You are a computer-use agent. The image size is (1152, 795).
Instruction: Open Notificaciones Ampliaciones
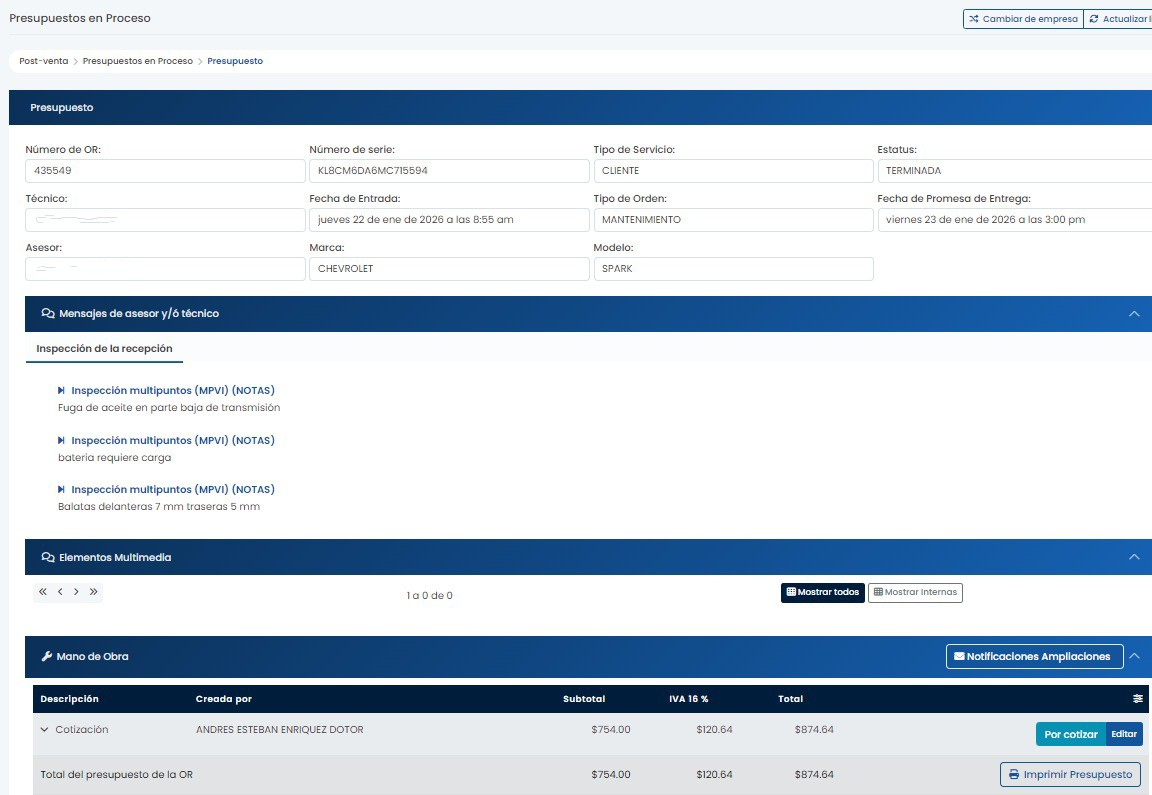click(1034, 657)
